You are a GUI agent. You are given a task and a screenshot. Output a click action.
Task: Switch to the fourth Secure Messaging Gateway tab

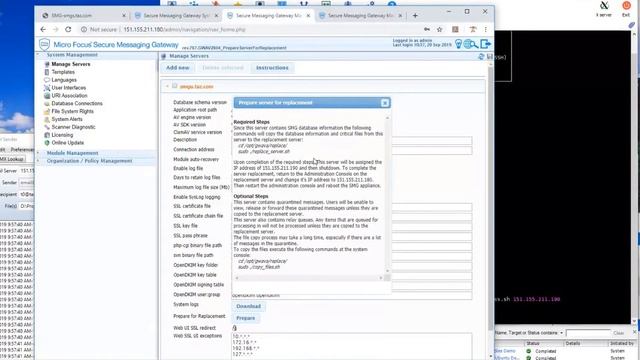361,16
